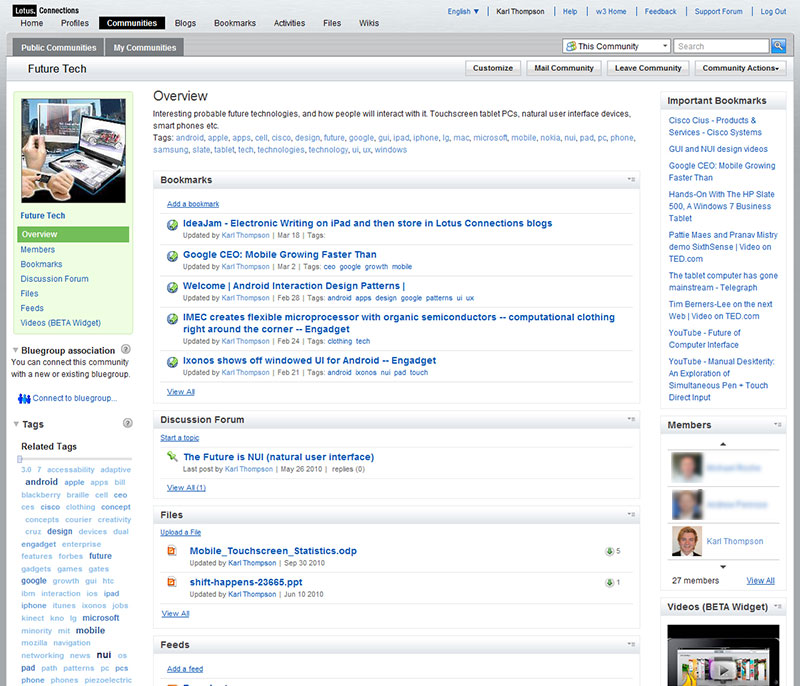Click the Mail Community button

(x=564, y=68)
